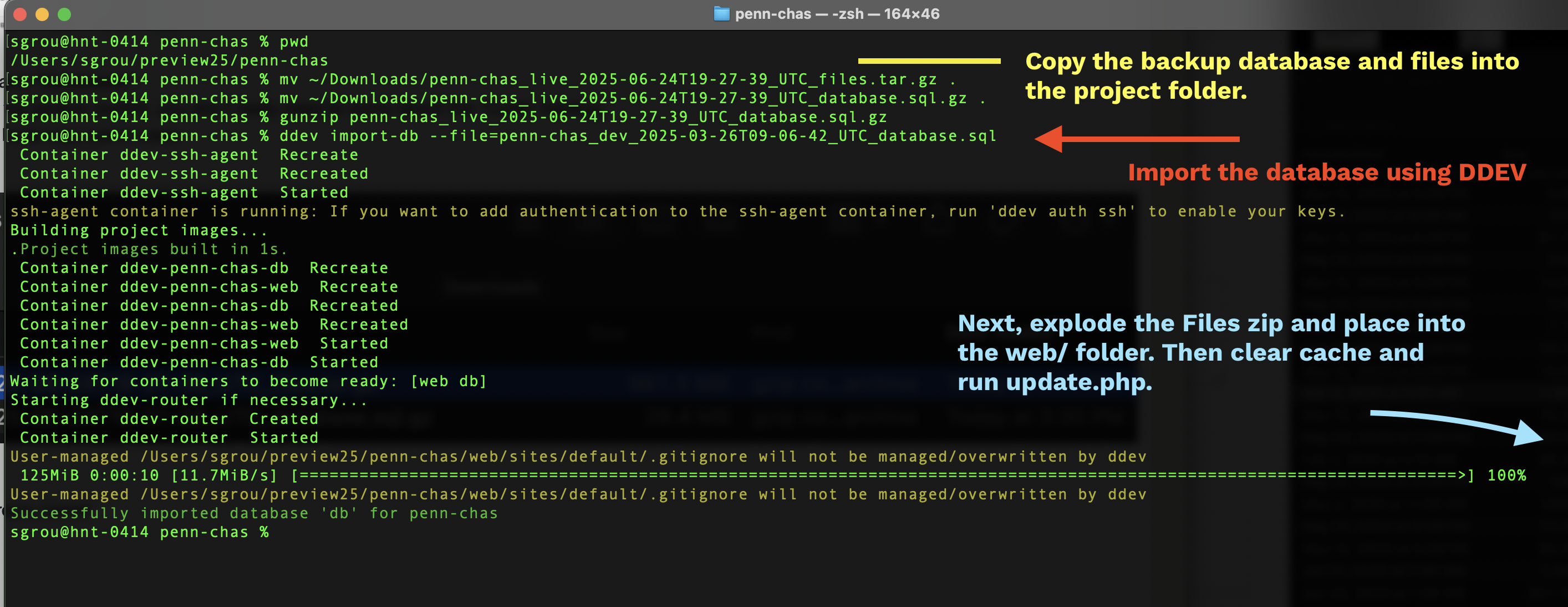
Task: Click the folder icon in title bar
Action: [x=721, y=13]
